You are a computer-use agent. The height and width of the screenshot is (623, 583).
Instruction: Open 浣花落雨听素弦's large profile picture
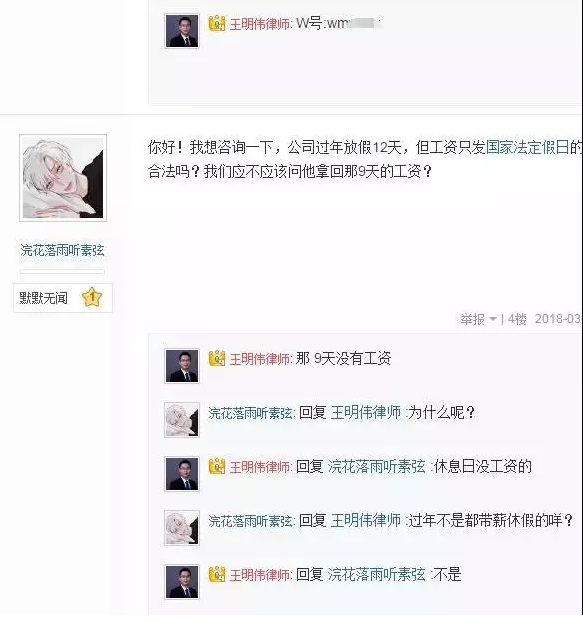63,178
